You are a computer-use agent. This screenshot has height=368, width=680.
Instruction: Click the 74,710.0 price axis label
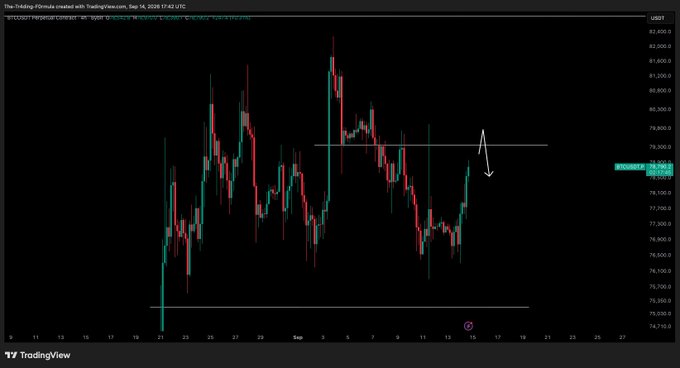tap(660, 326)
